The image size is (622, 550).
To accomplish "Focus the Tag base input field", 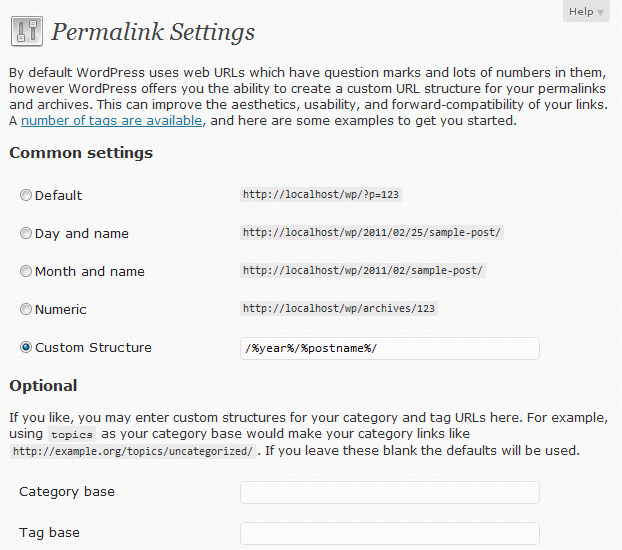I will 389,533.
